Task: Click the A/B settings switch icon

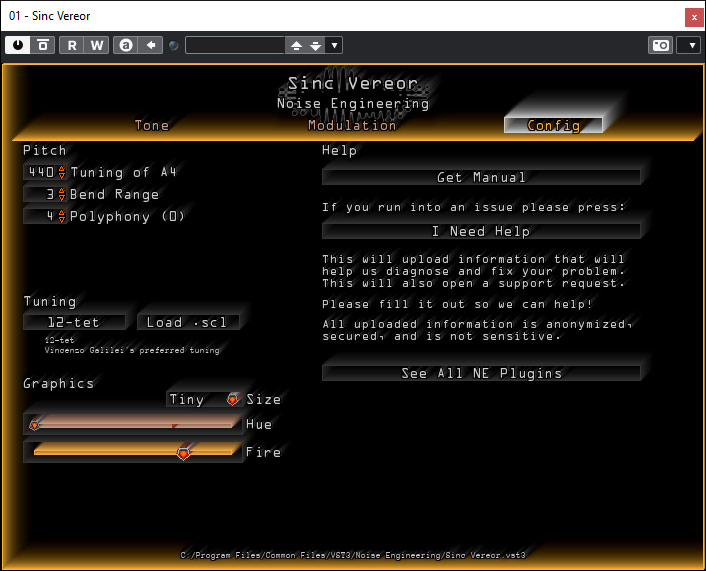Action: [x=125, y=45]
